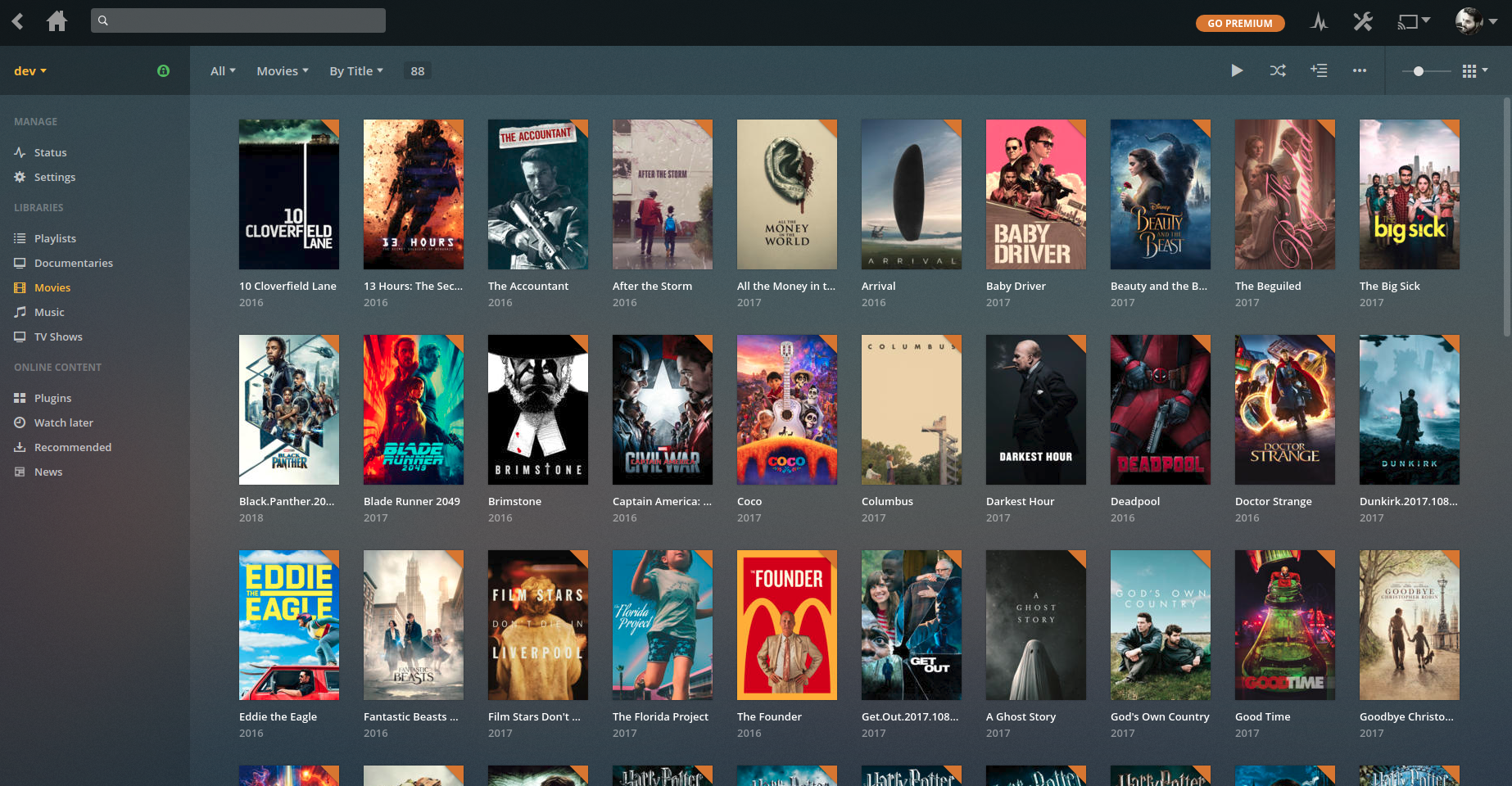The height and width of the screenshot is (786, 1512).
Task: Open The Florida Project poster
Action: [x=663, y=625]
